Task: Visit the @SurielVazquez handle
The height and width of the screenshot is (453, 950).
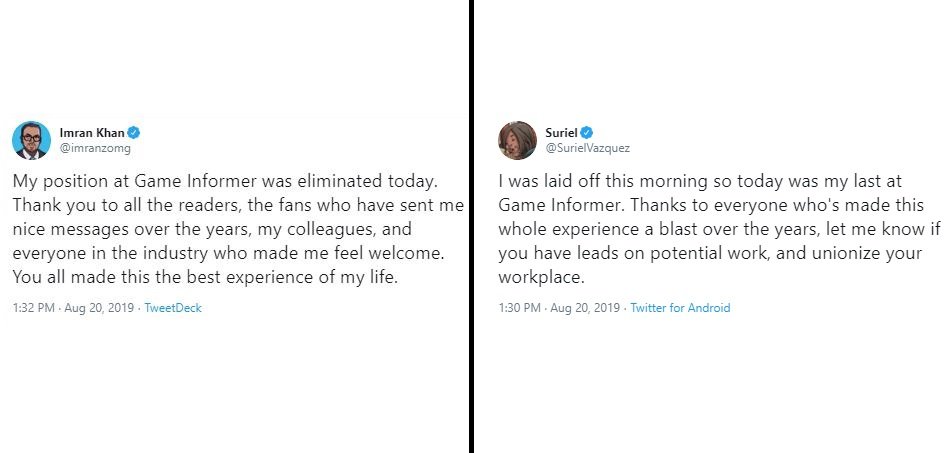Action: tap(588, 148)
